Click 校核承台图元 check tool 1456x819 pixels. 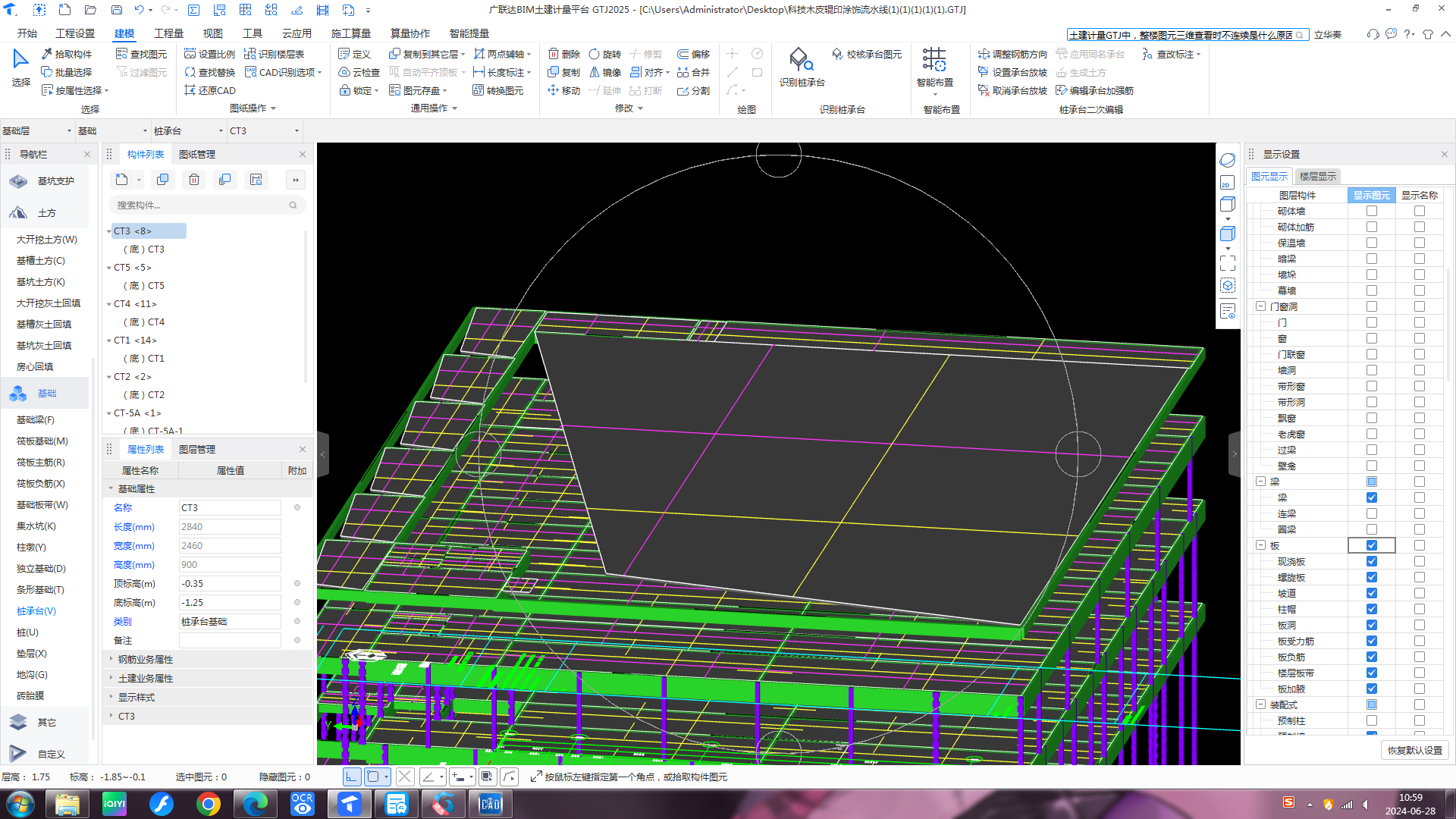tap(867, 54)
